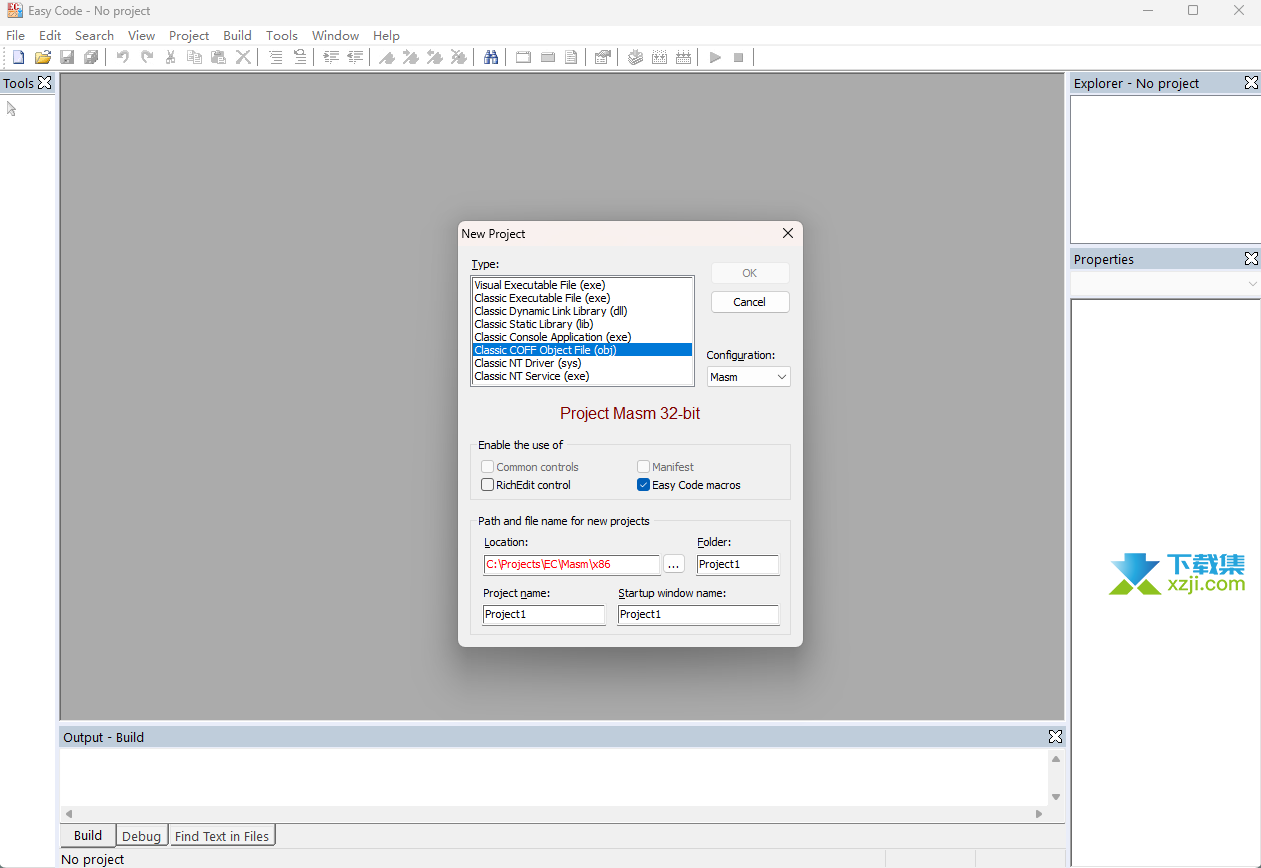
Task: Switch to the Build output tab
Action: [88, 836]
